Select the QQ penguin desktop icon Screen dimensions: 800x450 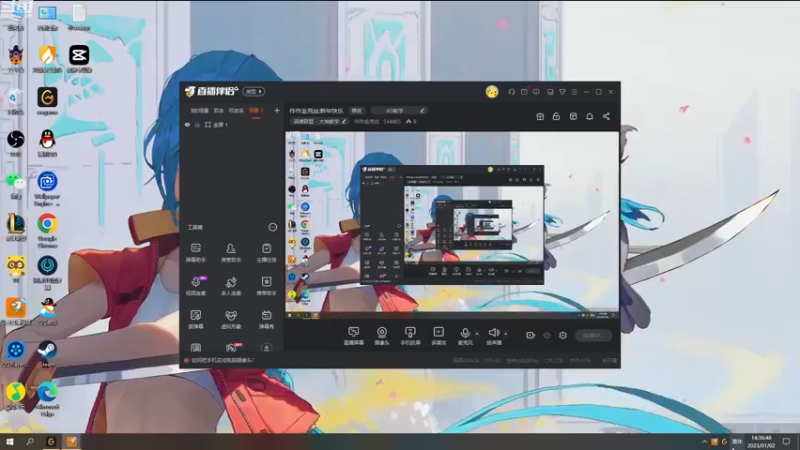tap(47, 142)
